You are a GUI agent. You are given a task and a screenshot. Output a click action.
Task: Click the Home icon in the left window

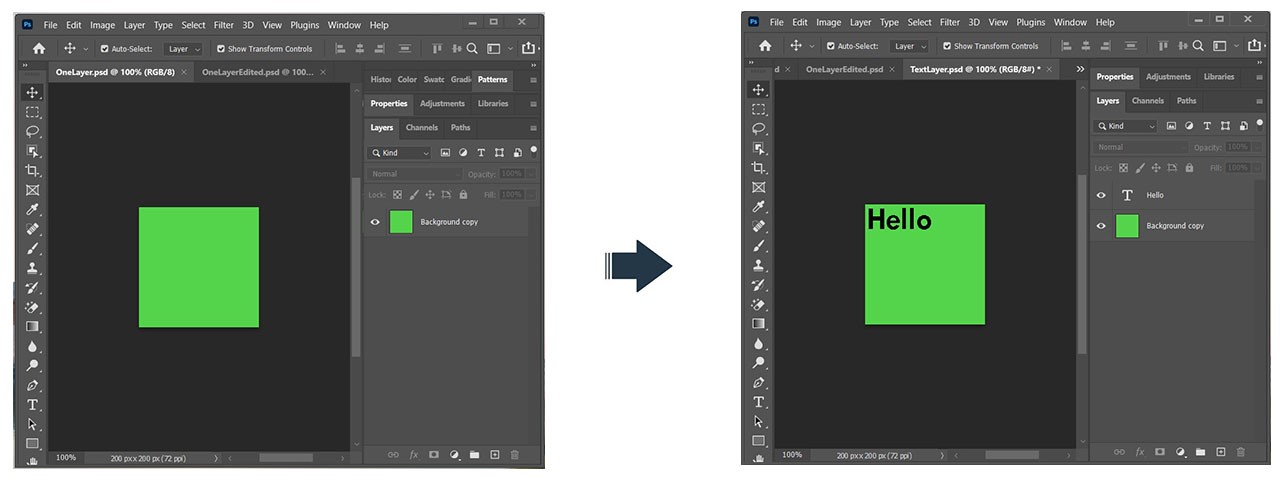coord(39,48)
